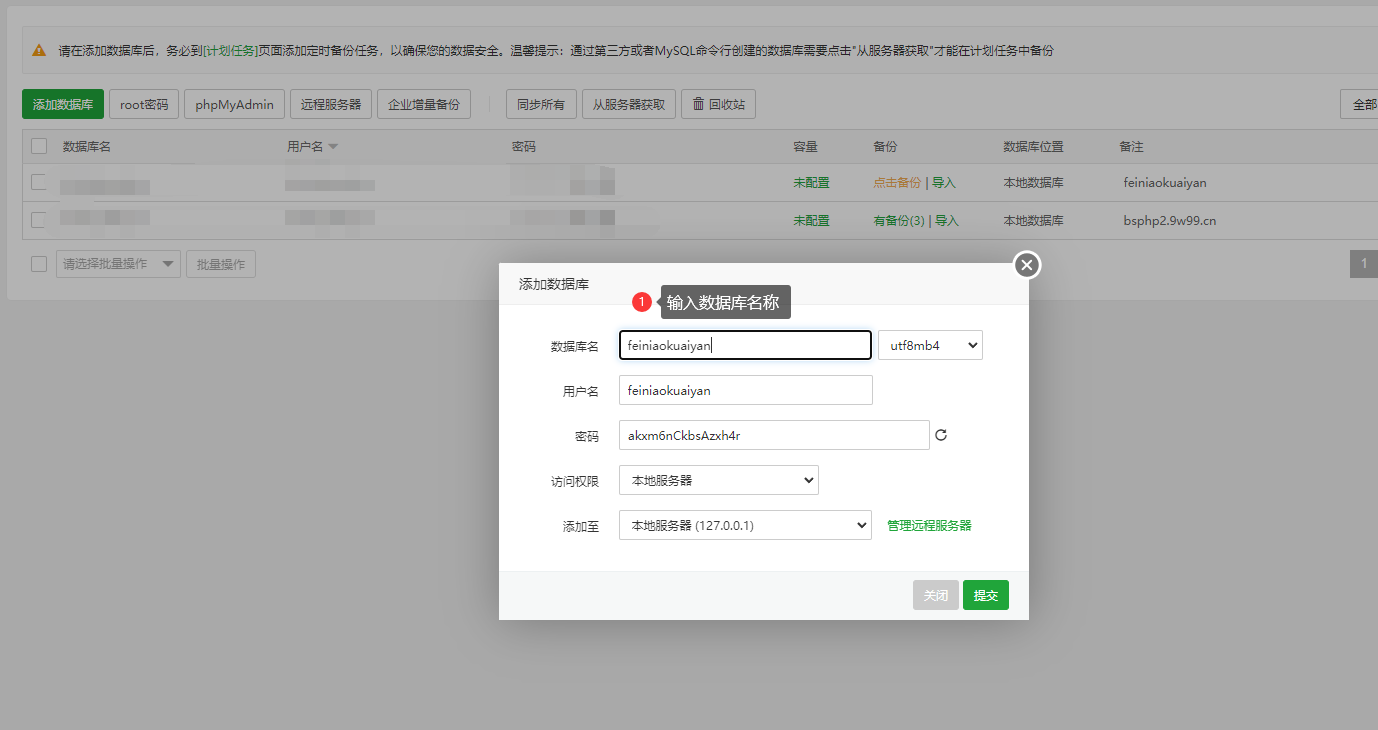
Task: Click the gray 关闭 button in dialog
Action: tap(935, 595)
